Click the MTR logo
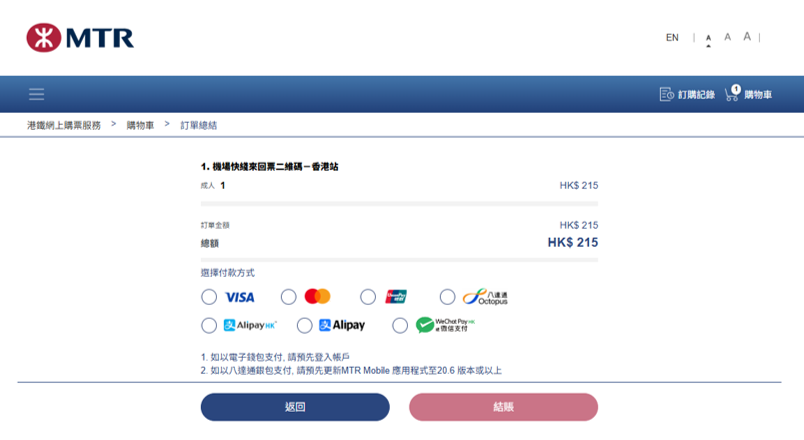The height and width of the screenshot is (440, 804). pyautogui.click(x=80, y=37)
